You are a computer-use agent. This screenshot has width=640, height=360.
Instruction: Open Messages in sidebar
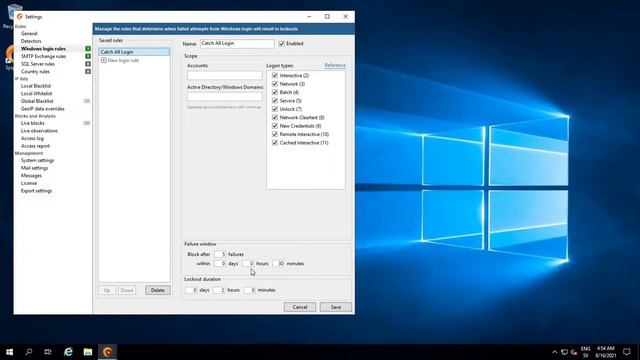pyautogui.click(x=31, y=176)
